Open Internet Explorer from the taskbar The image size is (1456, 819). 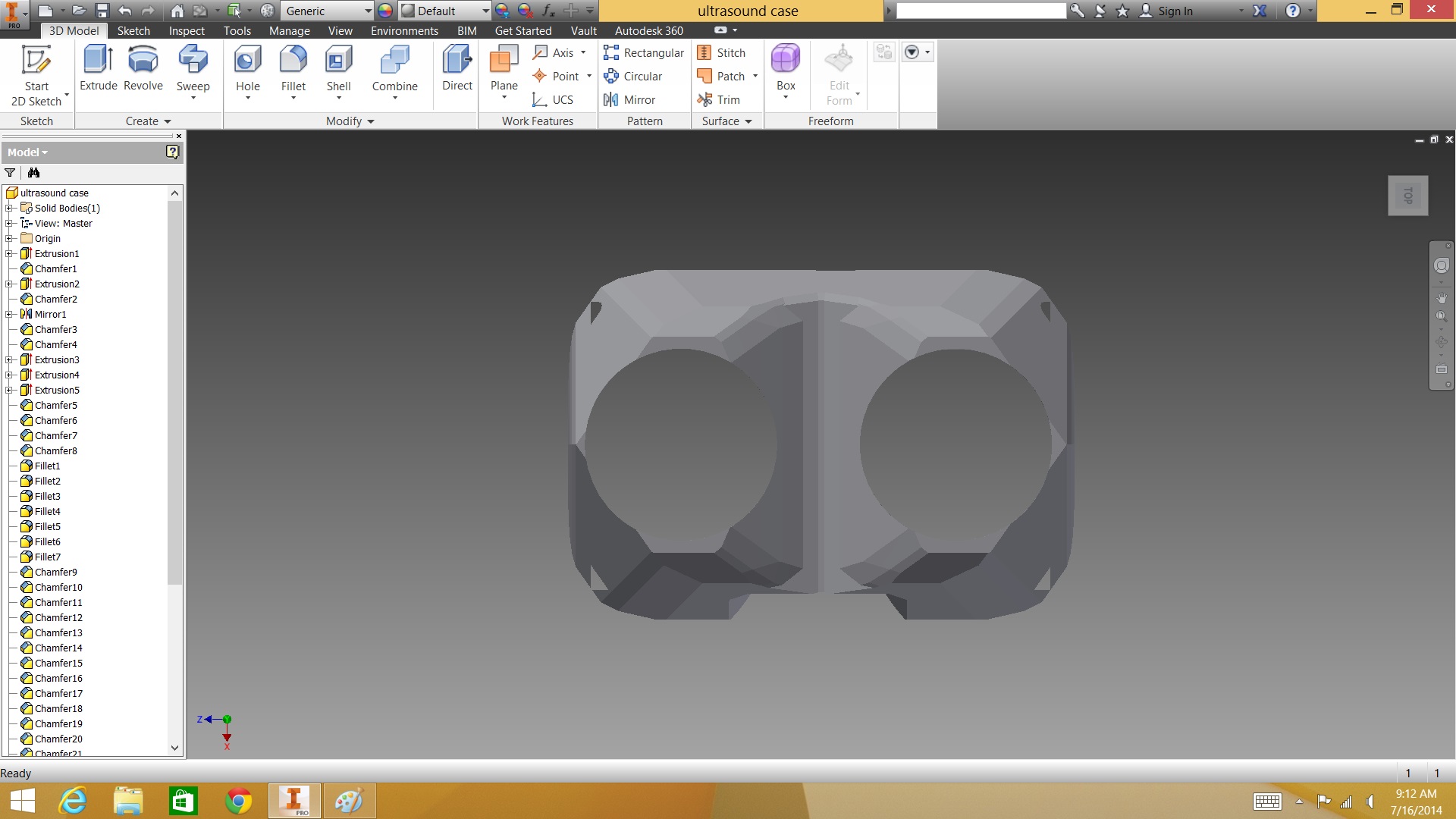pyautogui.click(x=74, y=801)
